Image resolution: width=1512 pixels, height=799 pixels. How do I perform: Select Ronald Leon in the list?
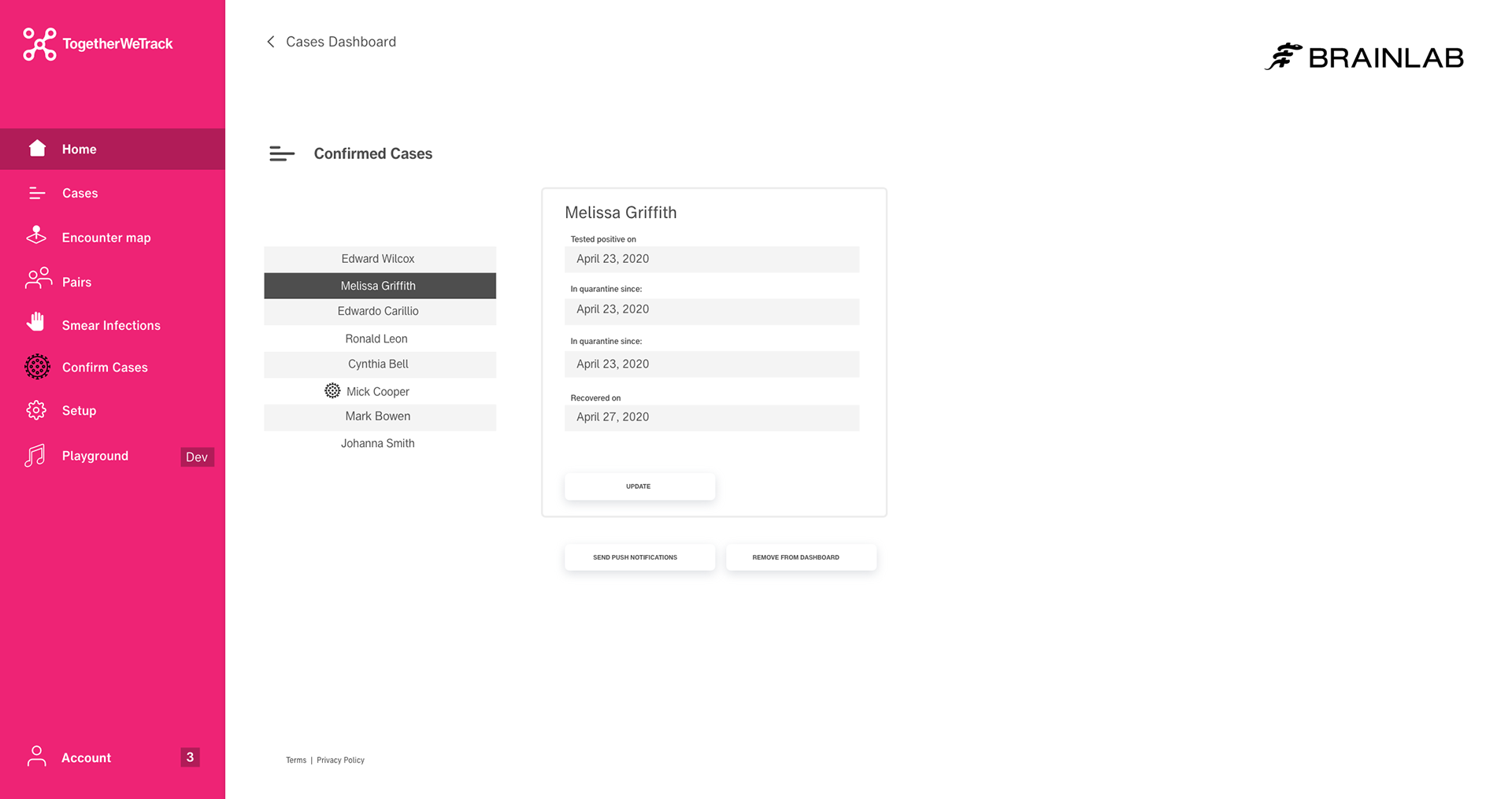[380, 338]
